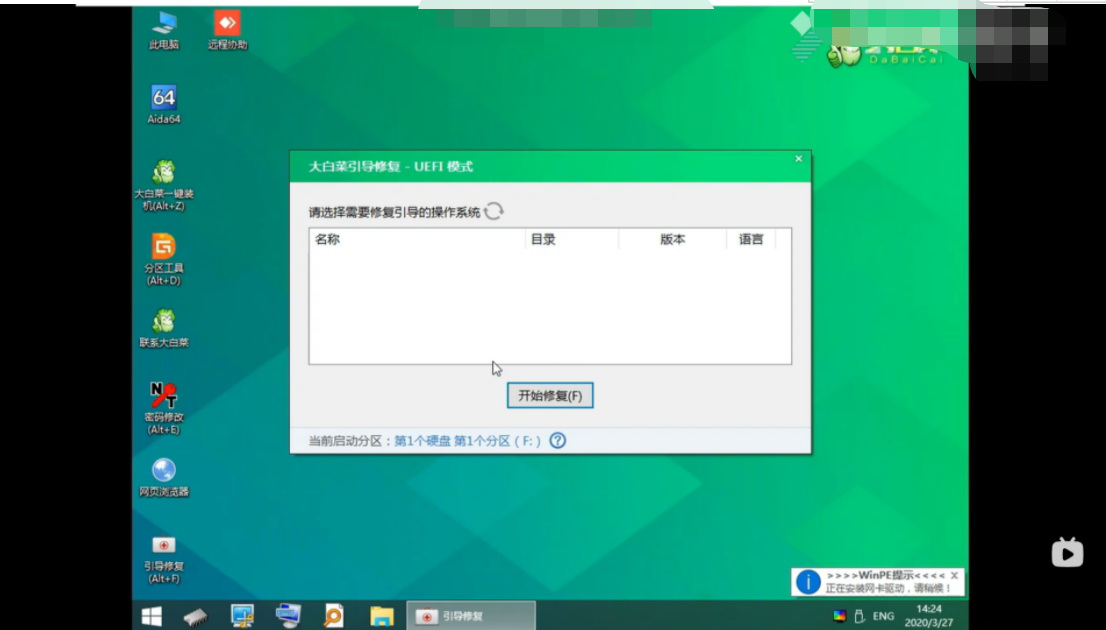Image resolution: width=1106 pixels, height=630 pixels.
Task: Sort by the 目录 column header
Action: pos(572,239)
